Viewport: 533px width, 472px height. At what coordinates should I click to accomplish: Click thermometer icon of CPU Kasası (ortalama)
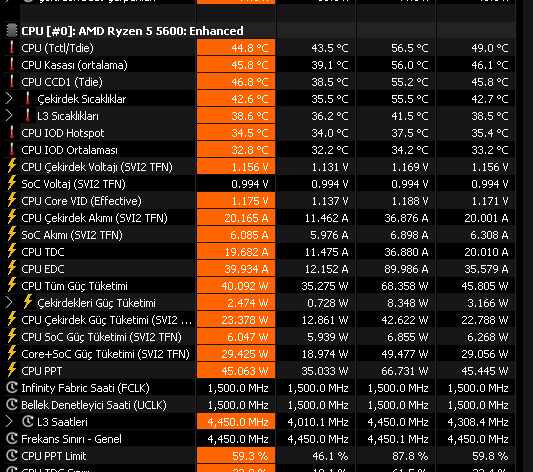coord(12,65)
